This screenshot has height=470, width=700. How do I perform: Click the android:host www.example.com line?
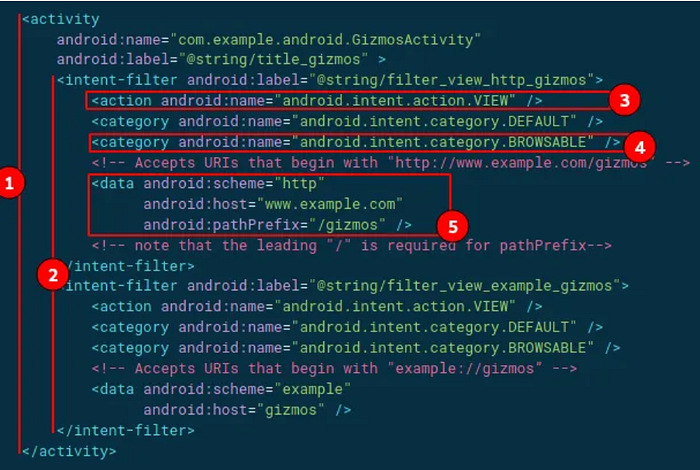point(273,204)
